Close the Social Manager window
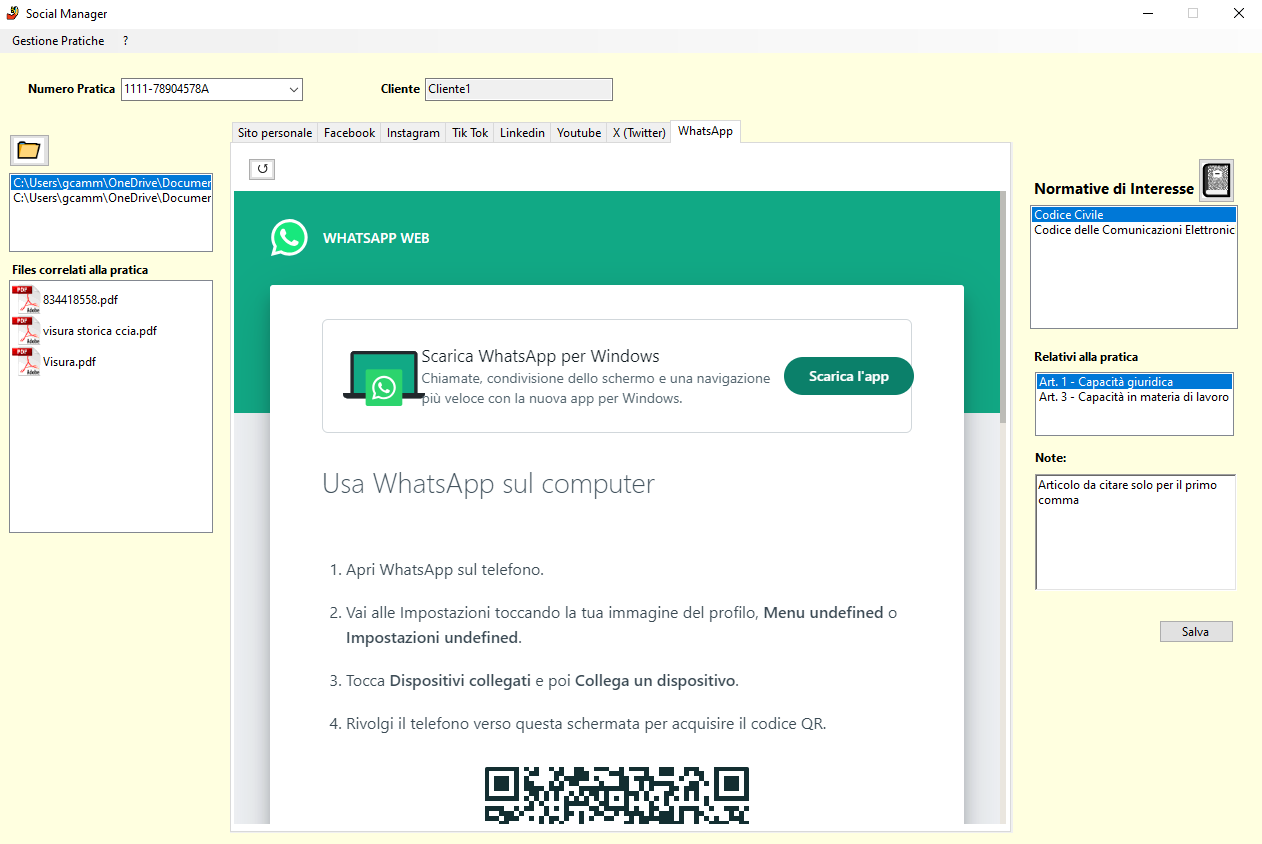The height and width of the screenshot is (844, 1262). 1239,14
